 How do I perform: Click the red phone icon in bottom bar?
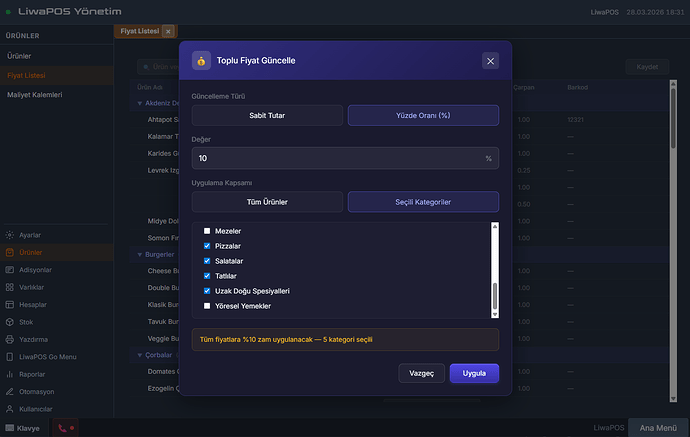click(x=63, y=428)
